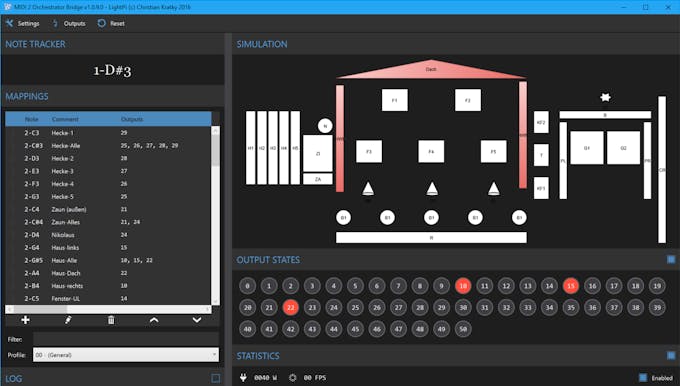
Task: Click the FPS gear icon in statistics
Action: 293,378
